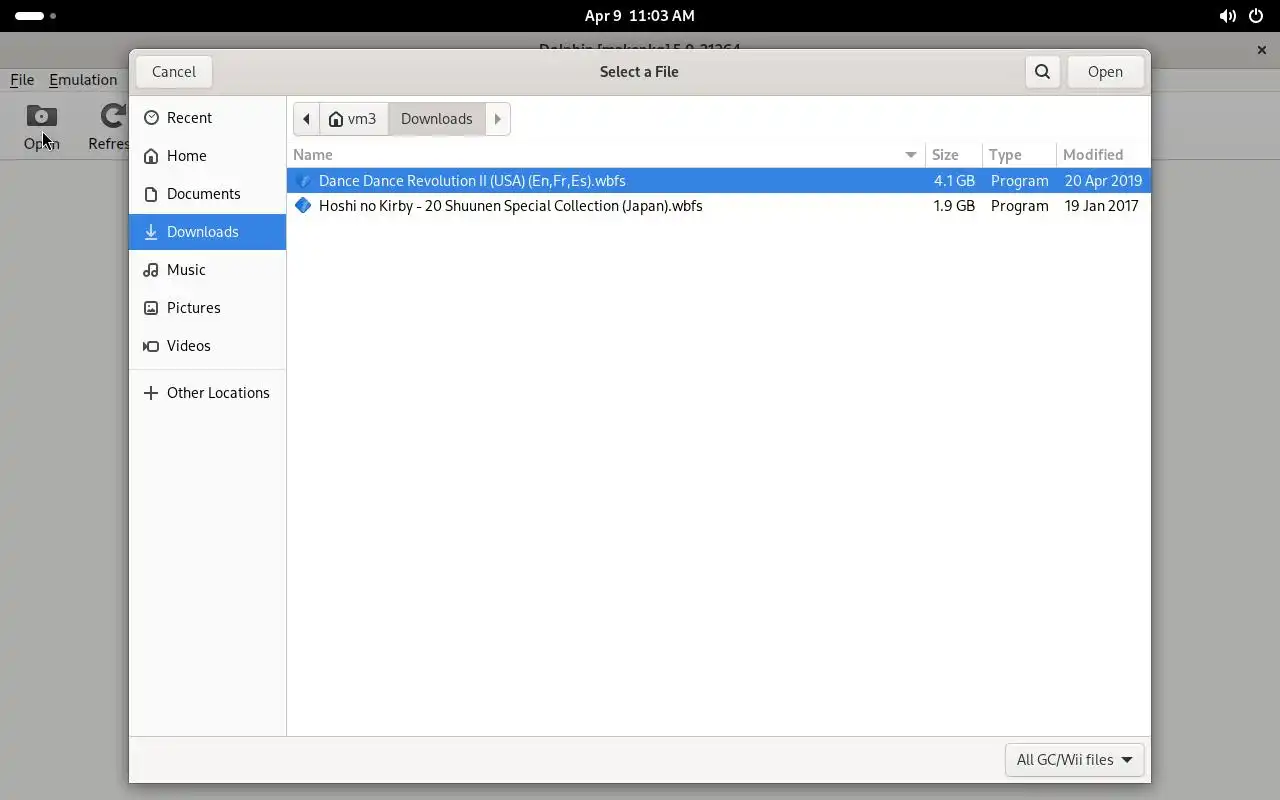
Task: Click the Cancel button
Action: pos(174,72)
